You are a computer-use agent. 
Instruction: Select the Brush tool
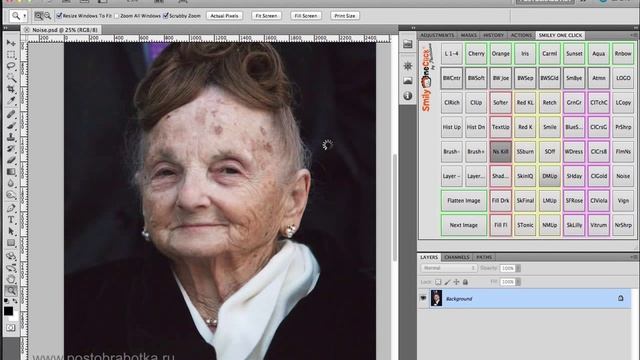point(11,126)
